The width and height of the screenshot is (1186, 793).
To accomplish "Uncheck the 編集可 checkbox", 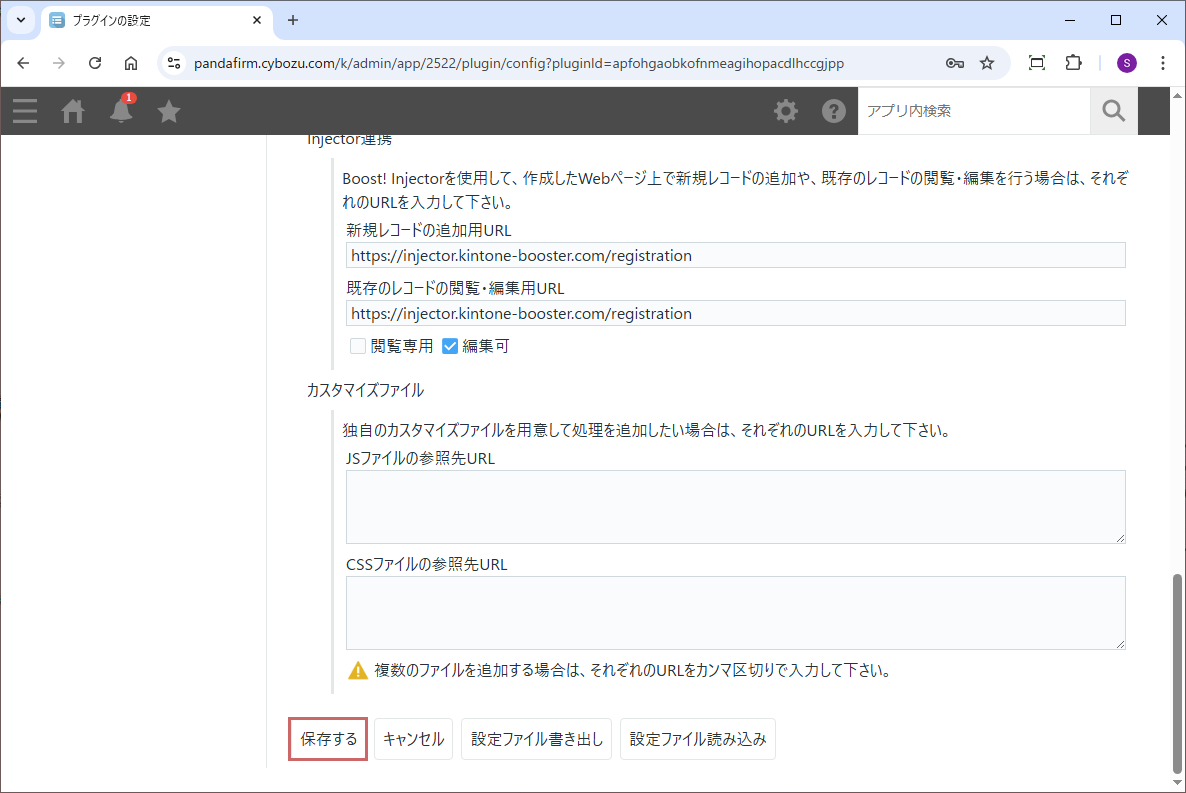I will click(450, 346).
